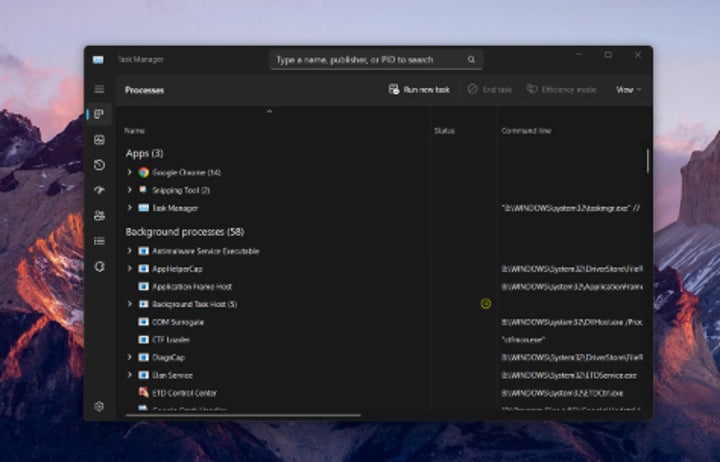This screenshot has width=720, height=462.
Task: Expand the Google Chrome process group
Action: pyautogui.click(x=129, y=172)
